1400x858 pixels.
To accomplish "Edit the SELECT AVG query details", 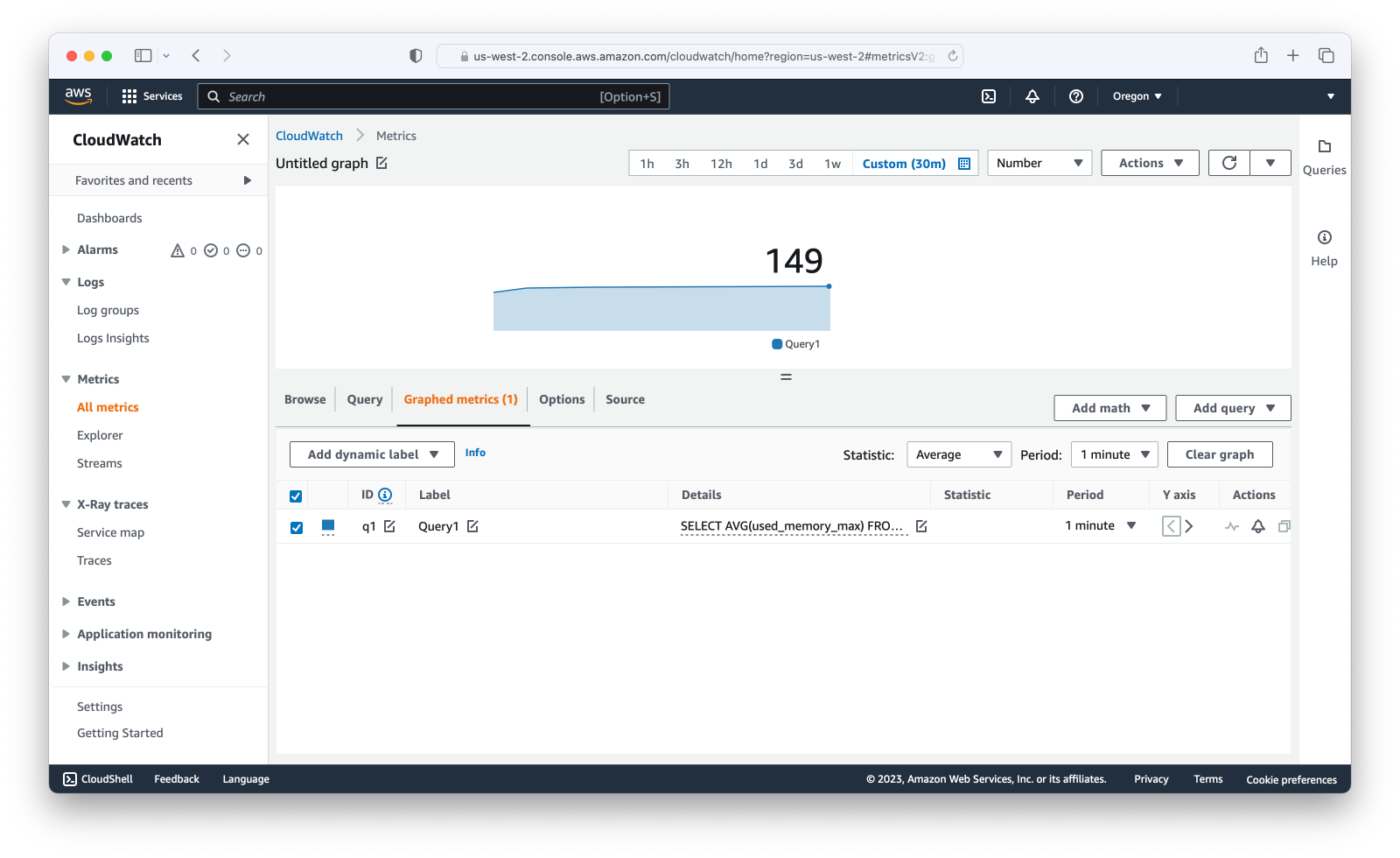I will pyautogui.click(x=921, y=526).
